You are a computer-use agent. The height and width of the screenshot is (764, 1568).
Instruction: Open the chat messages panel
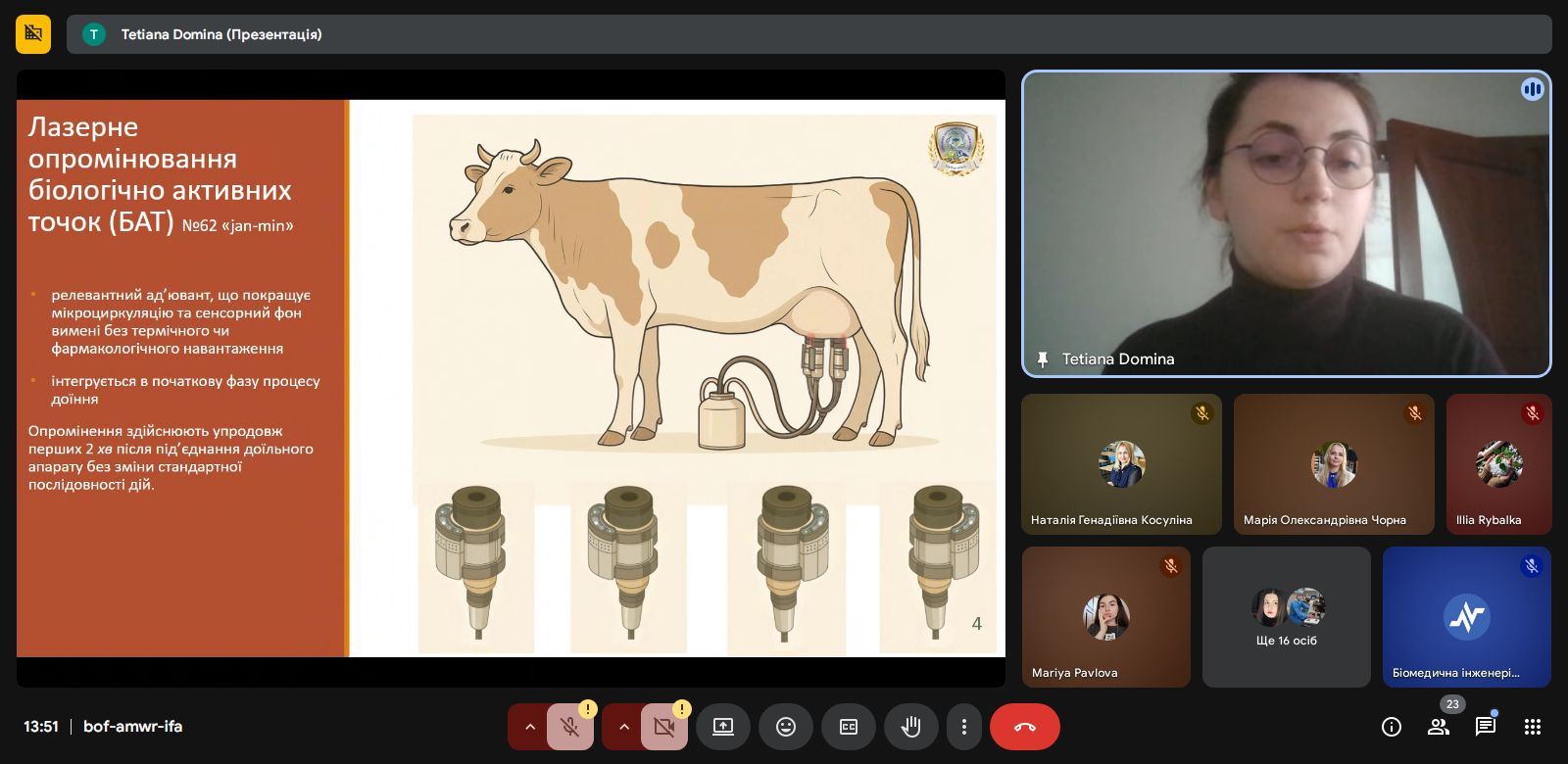(x=1485, y=727)
